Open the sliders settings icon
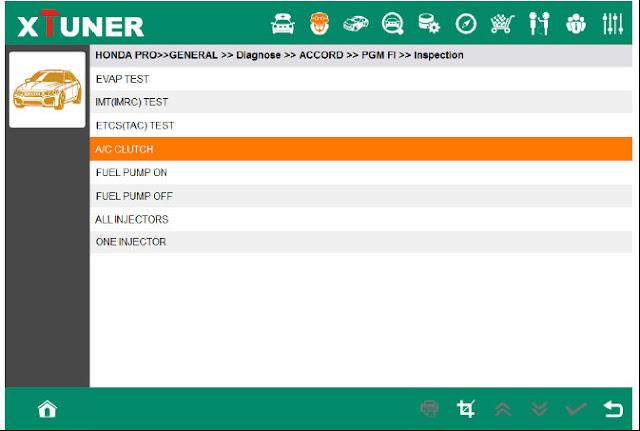 [613, 24]
